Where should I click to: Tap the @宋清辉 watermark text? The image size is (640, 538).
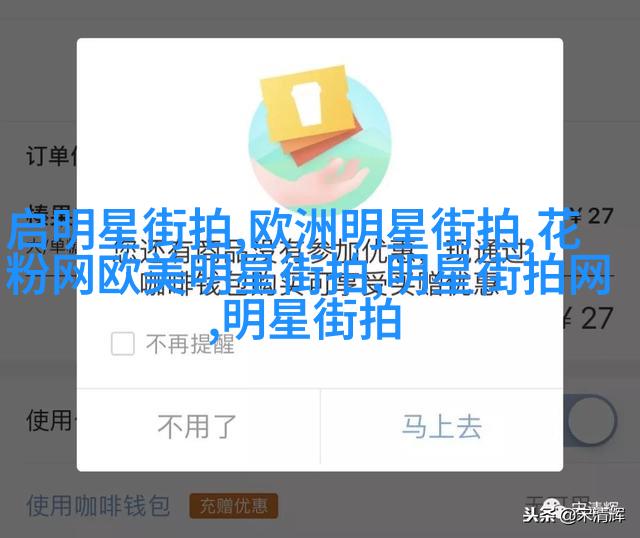[593, 515]
